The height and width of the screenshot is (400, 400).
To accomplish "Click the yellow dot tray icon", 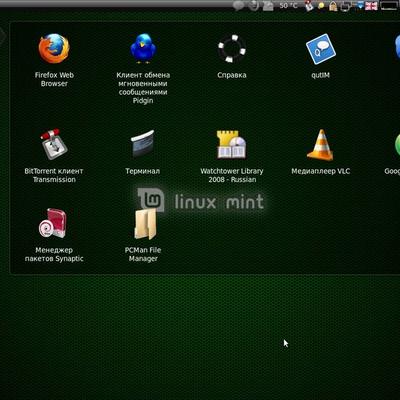I will click(x=322, y=6).
